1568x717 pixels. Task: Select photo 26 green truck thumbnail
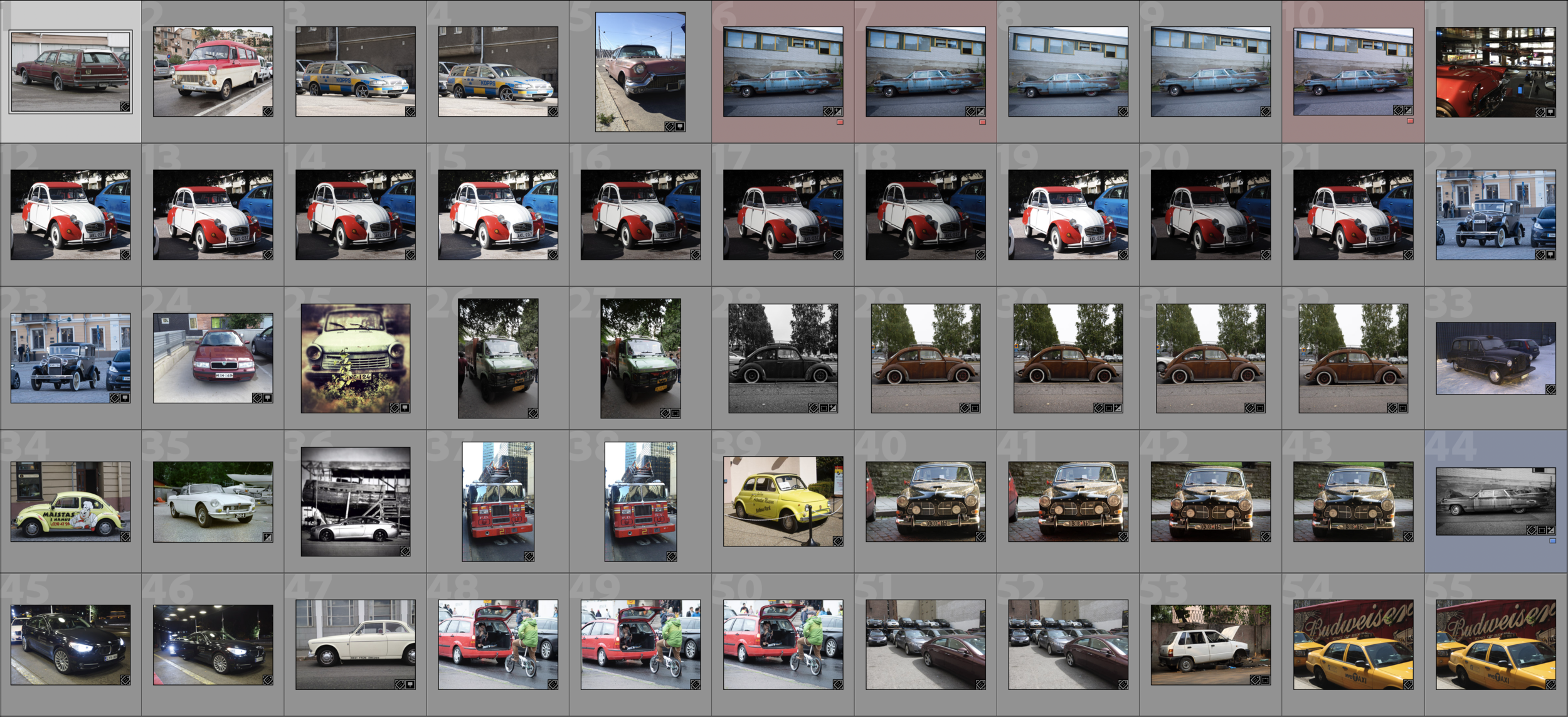498,358
